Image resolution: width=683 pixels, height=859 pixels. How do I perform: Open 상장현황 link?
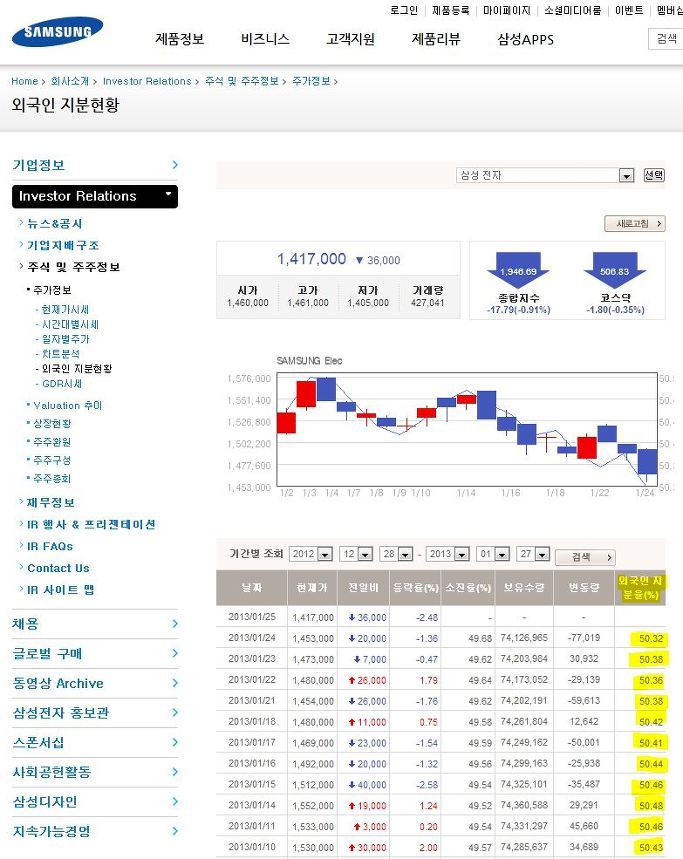pyautogui.click(x=52, y=423)
